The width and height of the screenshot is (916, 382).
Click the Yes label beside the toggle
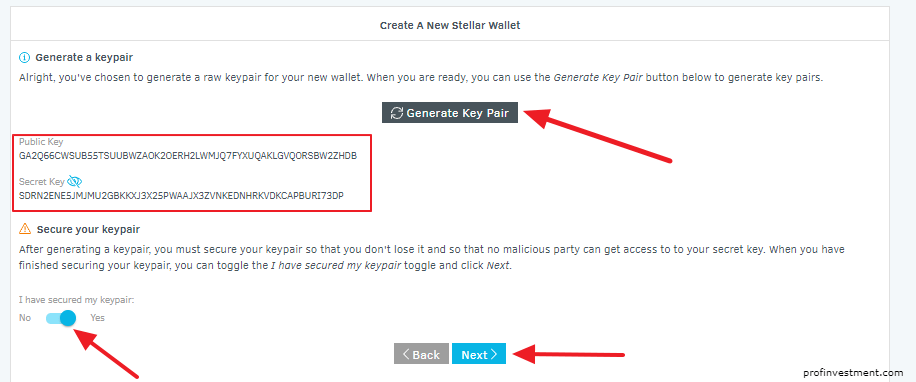point(98,318)
